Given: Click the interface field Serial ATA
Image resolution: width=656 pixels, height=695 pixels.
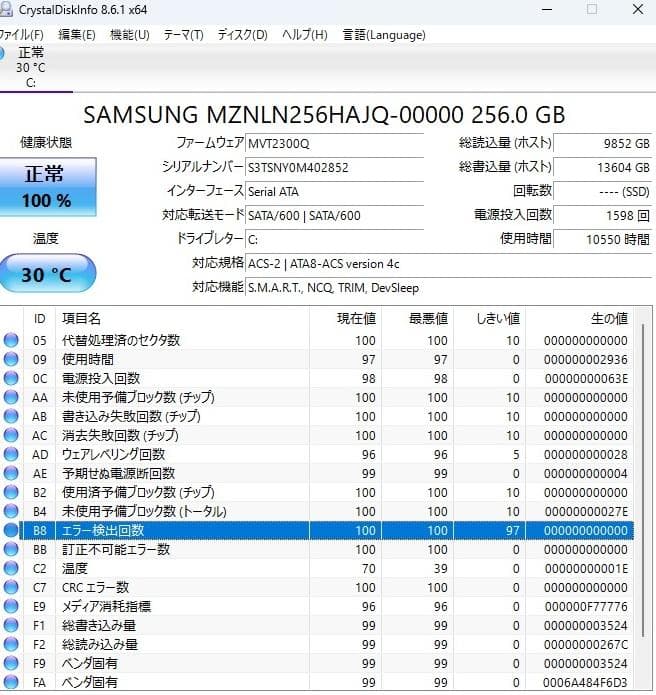Looking at the screenshot, I should click(x=334, y=191).
